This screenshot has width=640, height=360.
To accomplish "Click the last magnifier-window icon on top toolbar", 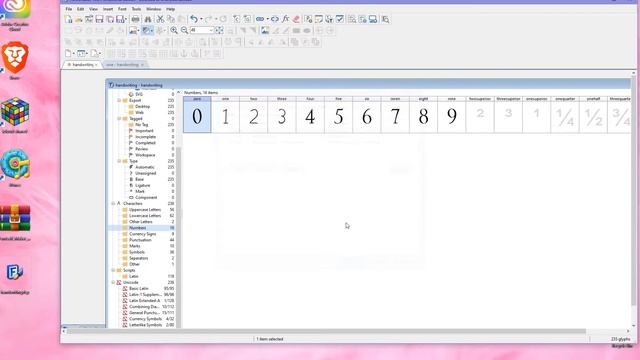I will [385, 19].
